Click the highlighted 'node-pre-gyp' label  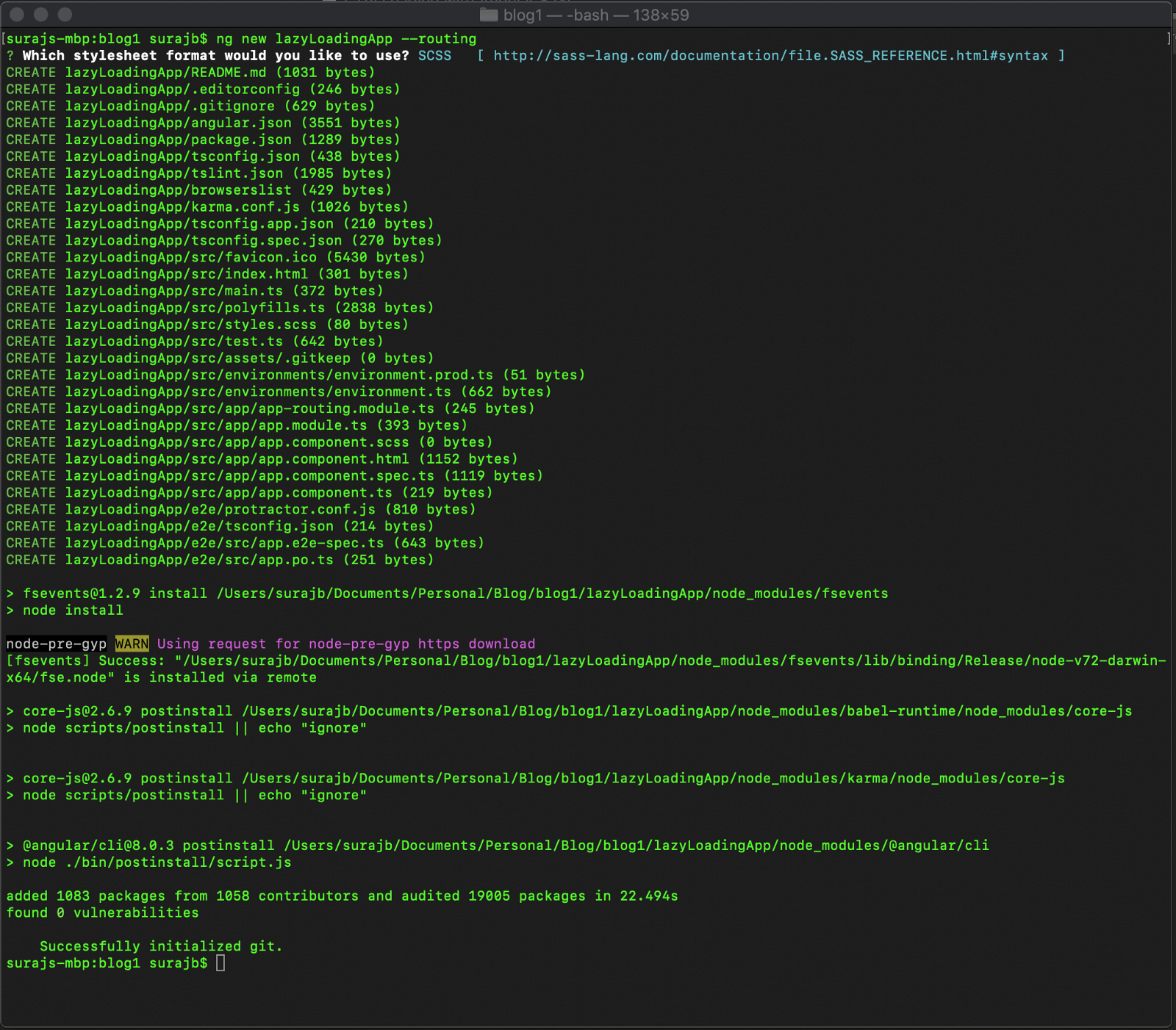click(57, 645)
